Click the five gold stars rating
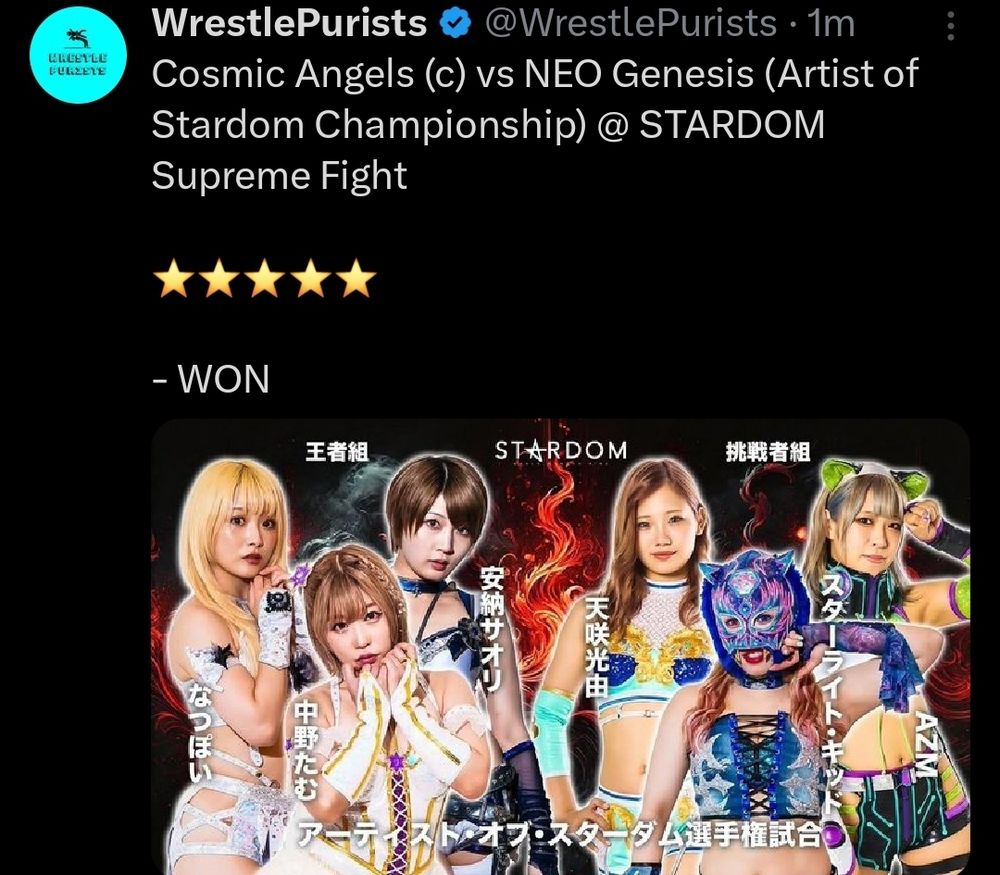The height and width of the screenshot is (875, 1000). [265, 278]
